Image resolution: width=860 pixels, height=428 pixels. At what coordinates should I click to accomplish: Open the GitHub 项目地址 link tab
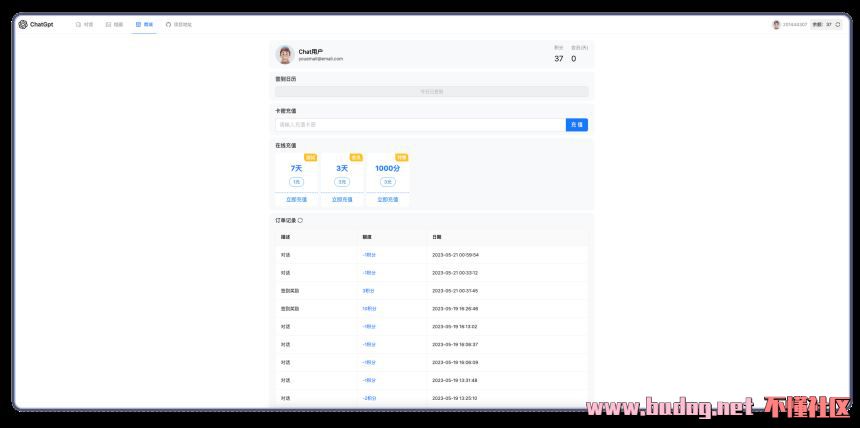click(179, 25)
